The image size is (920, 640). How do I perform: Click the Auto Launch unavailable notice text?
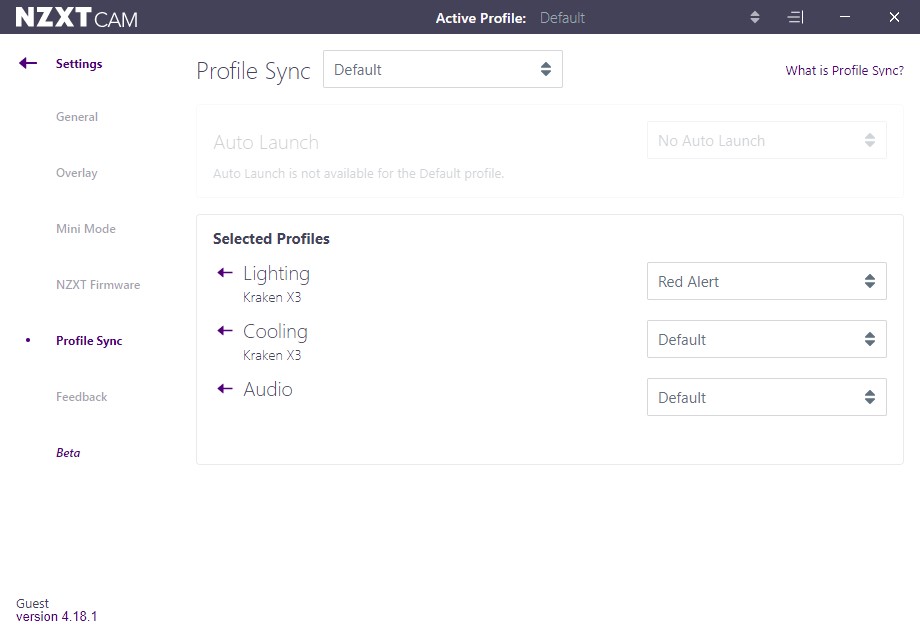[358, 174]
